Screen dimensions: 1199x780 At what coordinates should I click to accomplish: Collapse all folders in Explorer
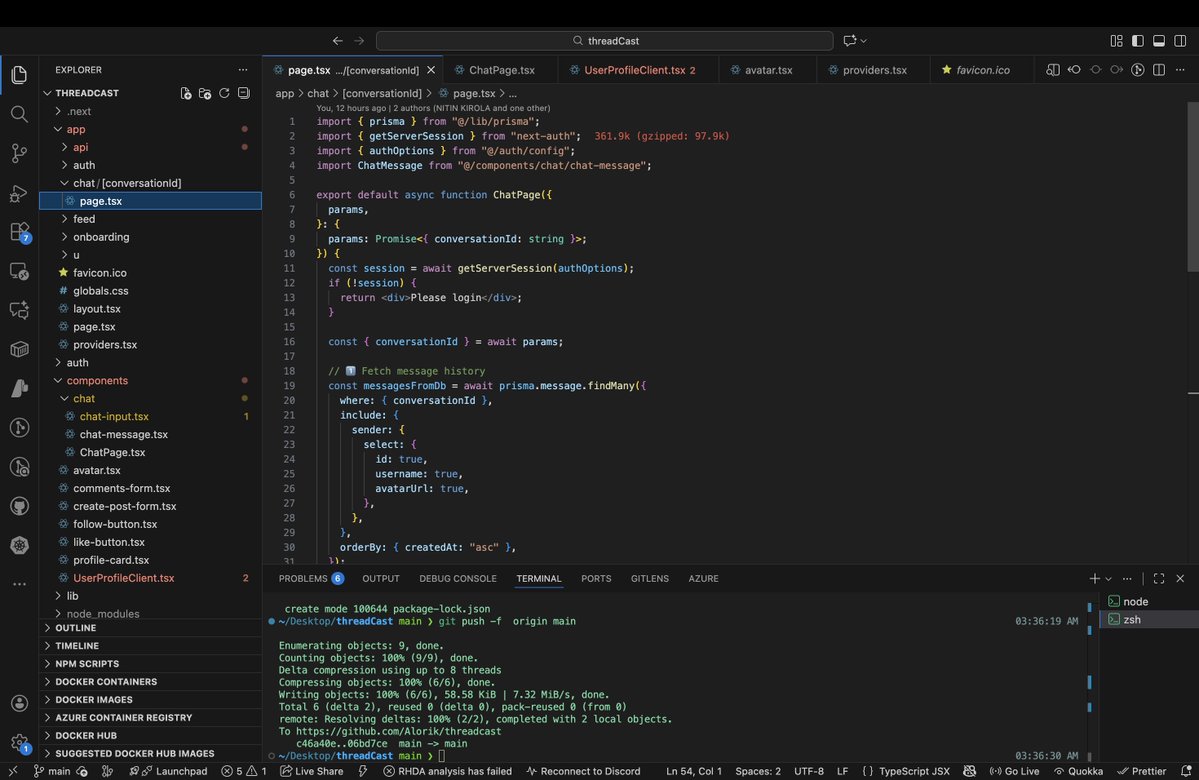point(244,93)
